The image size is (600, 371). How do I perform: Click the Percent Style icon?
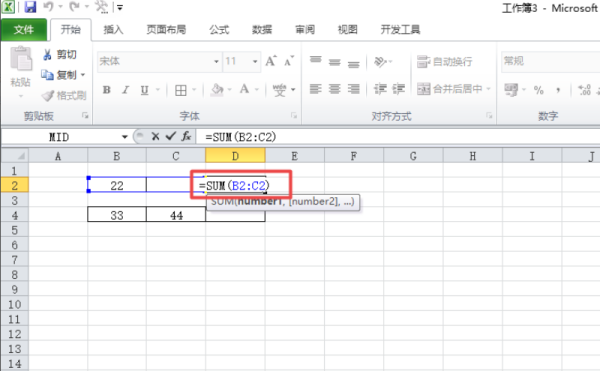[539, 90]
